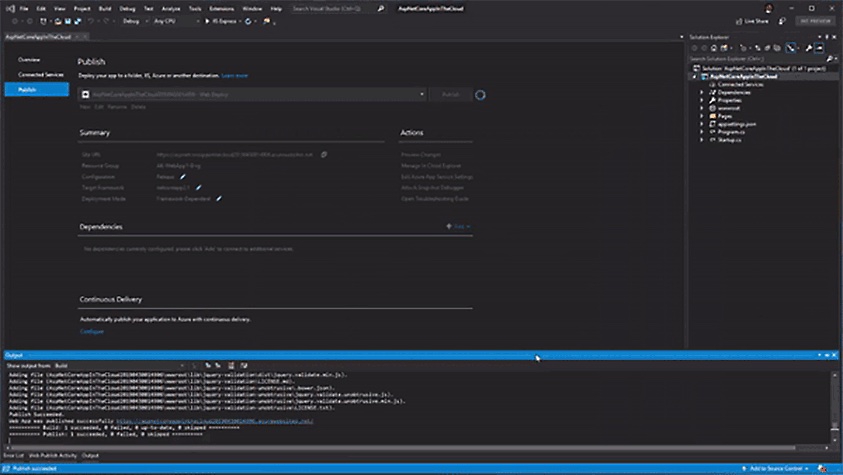The width and height of the screenshot is (843, 475).
Task: Click the pencil icon beside Deployment Mode
Action: 218,198
